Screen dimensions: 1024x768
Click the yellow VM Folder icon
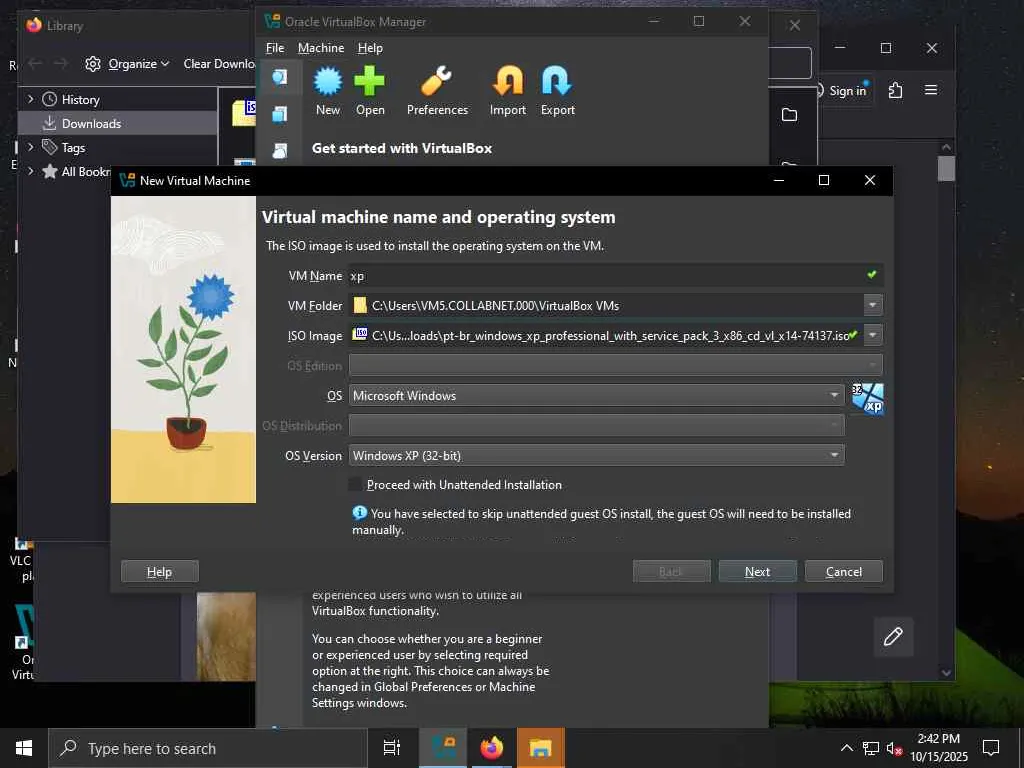click(360, 305)
